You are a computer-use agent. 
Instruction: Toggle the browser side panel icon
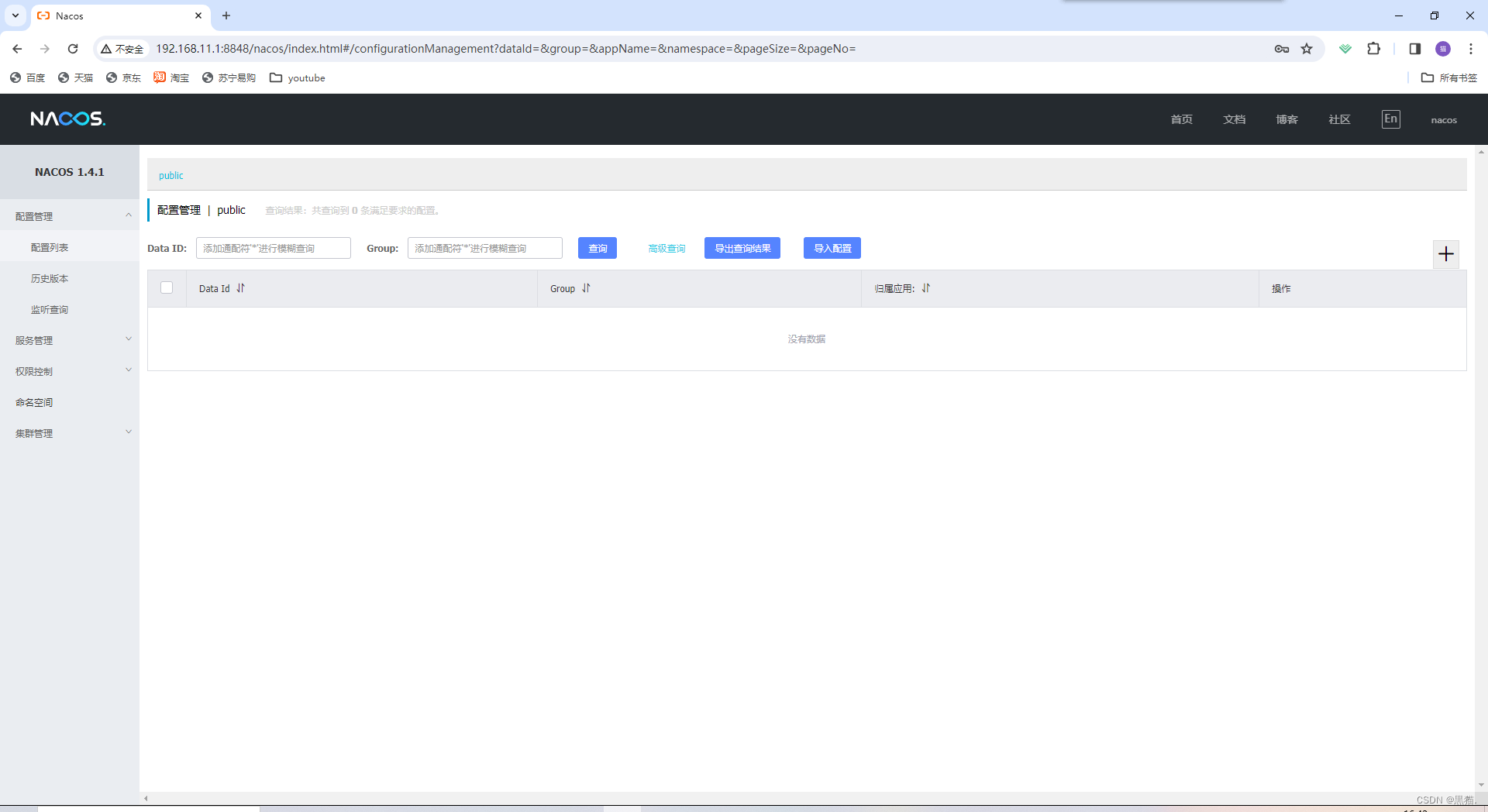pyautogui.click(x=1414, y=49)
